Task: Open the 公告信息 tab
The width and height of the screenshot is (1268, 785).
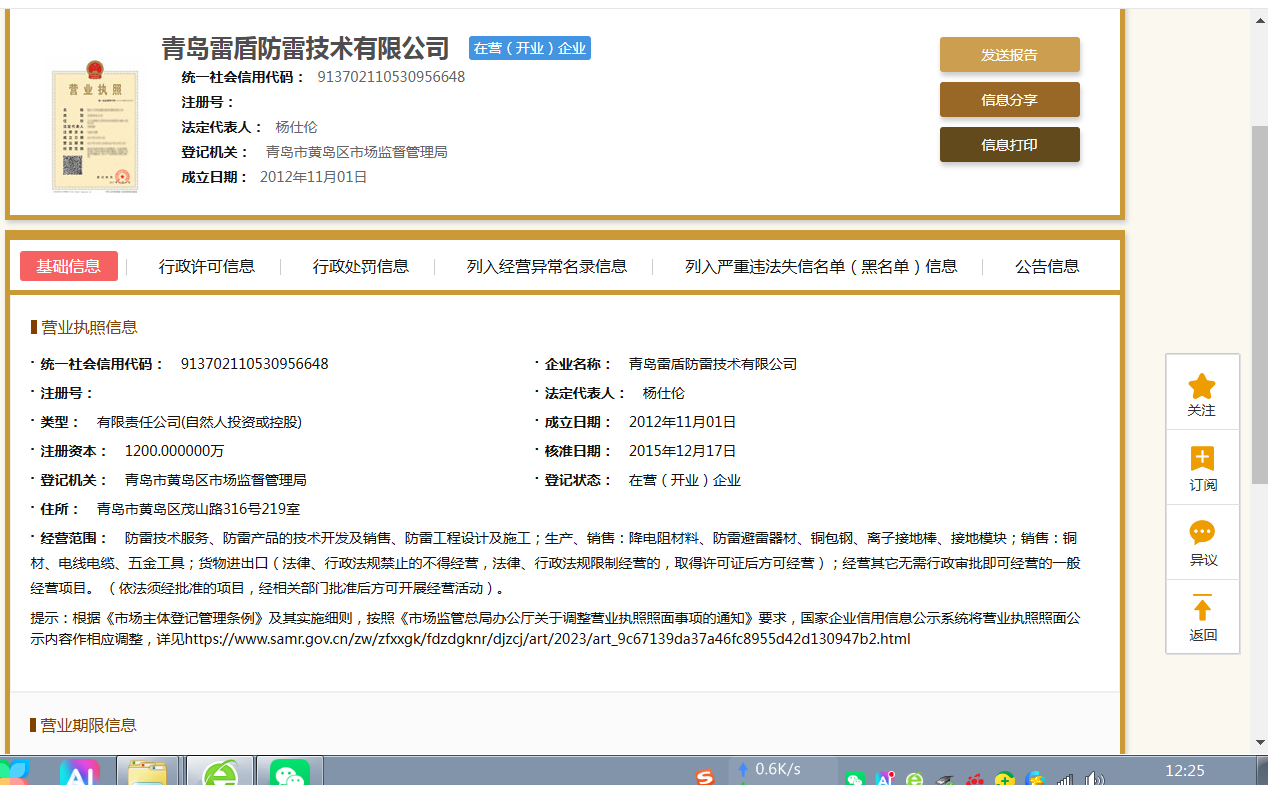Action: tap(1047, 266)
